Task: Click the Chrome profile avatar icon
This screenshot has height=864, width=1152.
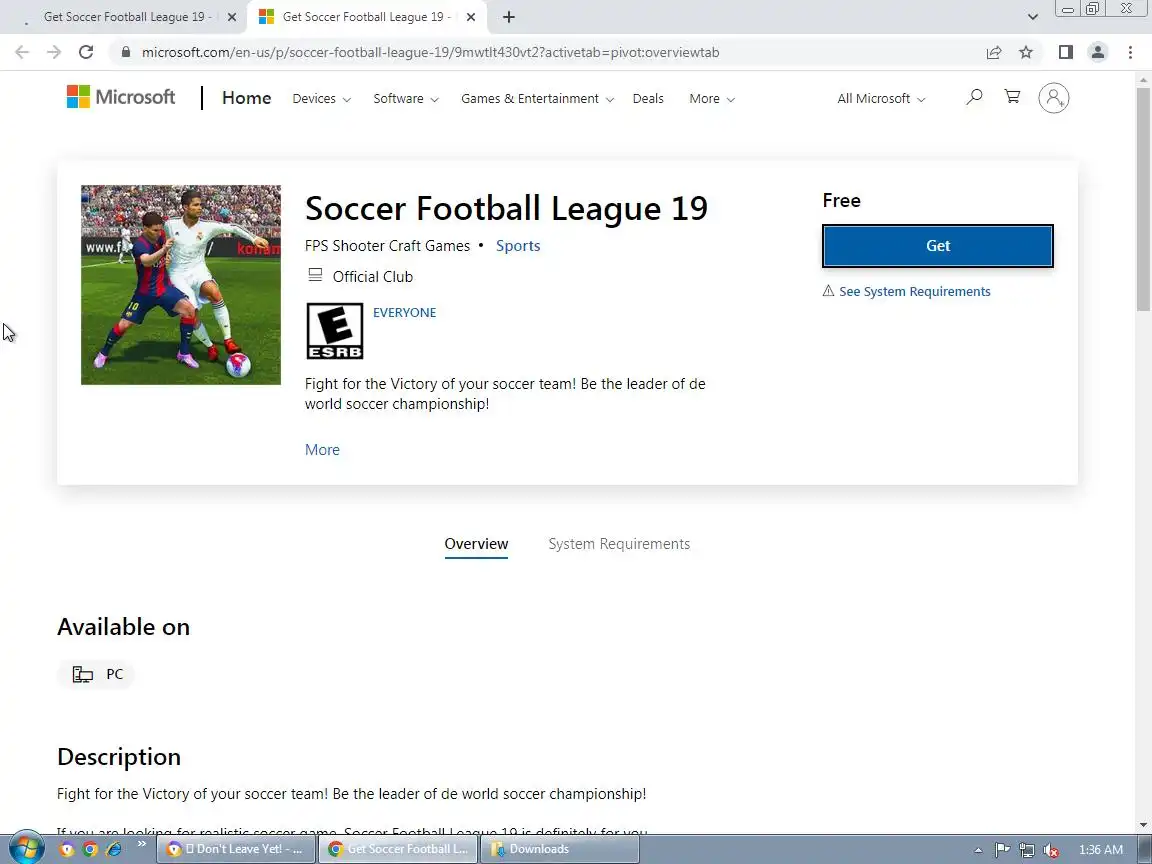Action: tap(1098, 52)
